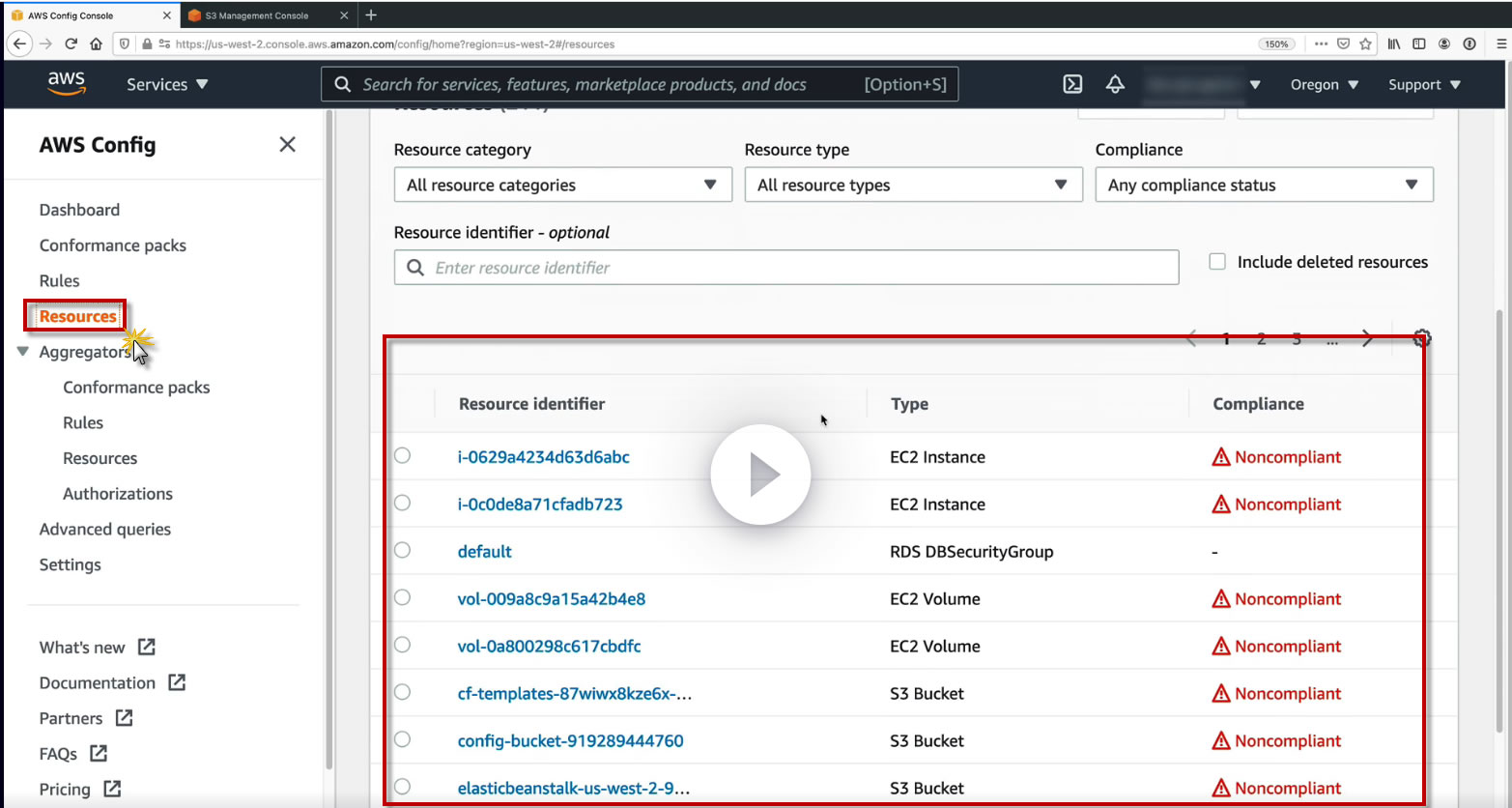
Task: Go to next page of resources
Action: [x=1367, y=338]
